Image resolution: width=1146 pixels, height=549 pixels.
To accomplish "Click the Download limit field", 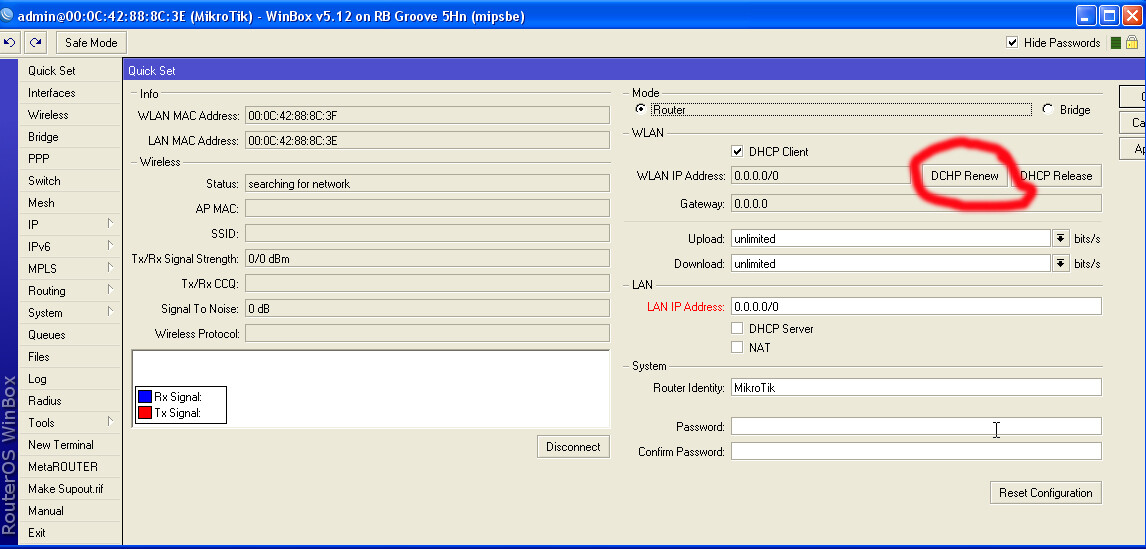I will coord(890,263).
